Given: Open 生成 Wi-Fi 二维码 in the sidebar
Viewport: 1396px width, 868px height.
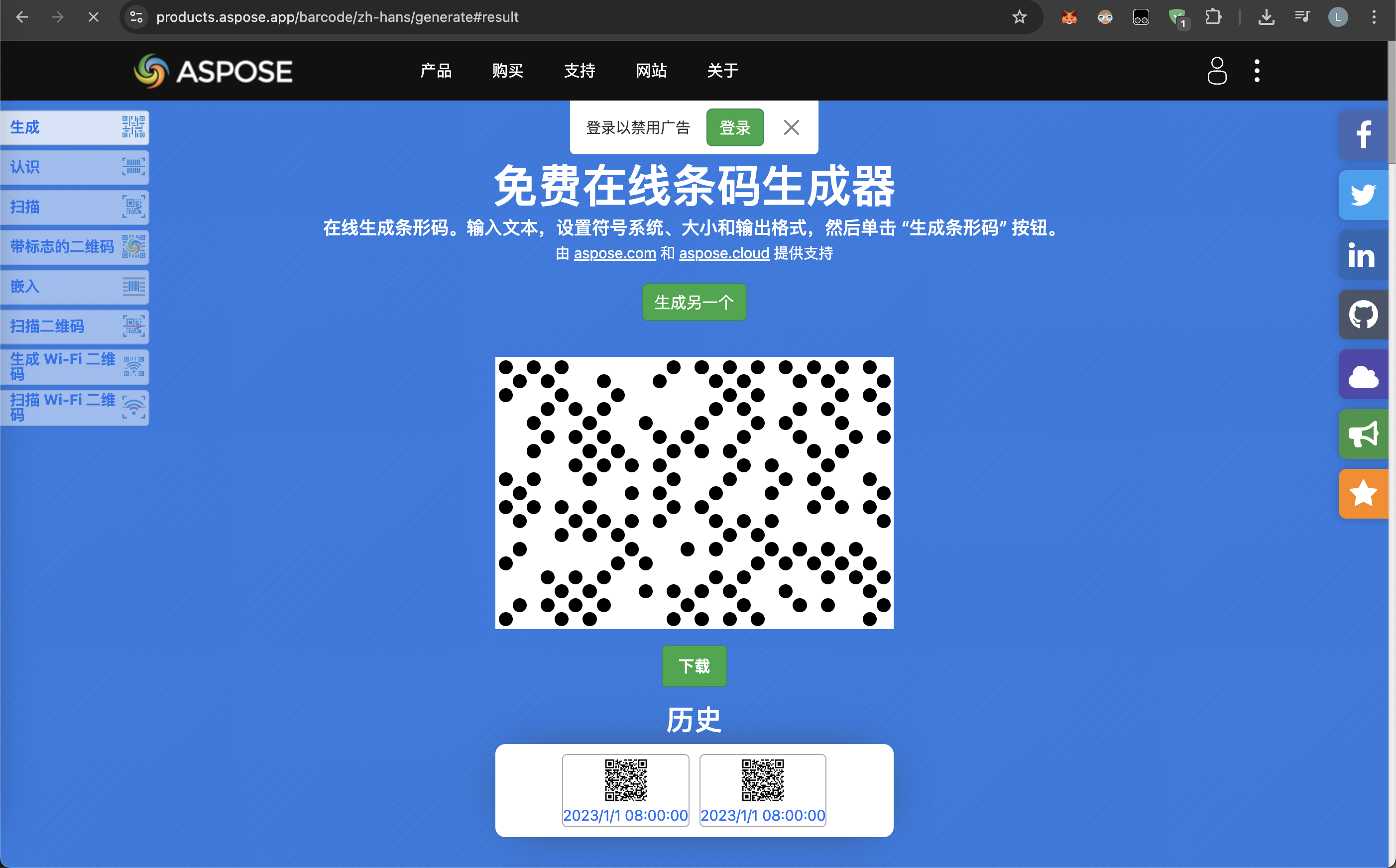Looking at the screenshot, I should [75, 367].
